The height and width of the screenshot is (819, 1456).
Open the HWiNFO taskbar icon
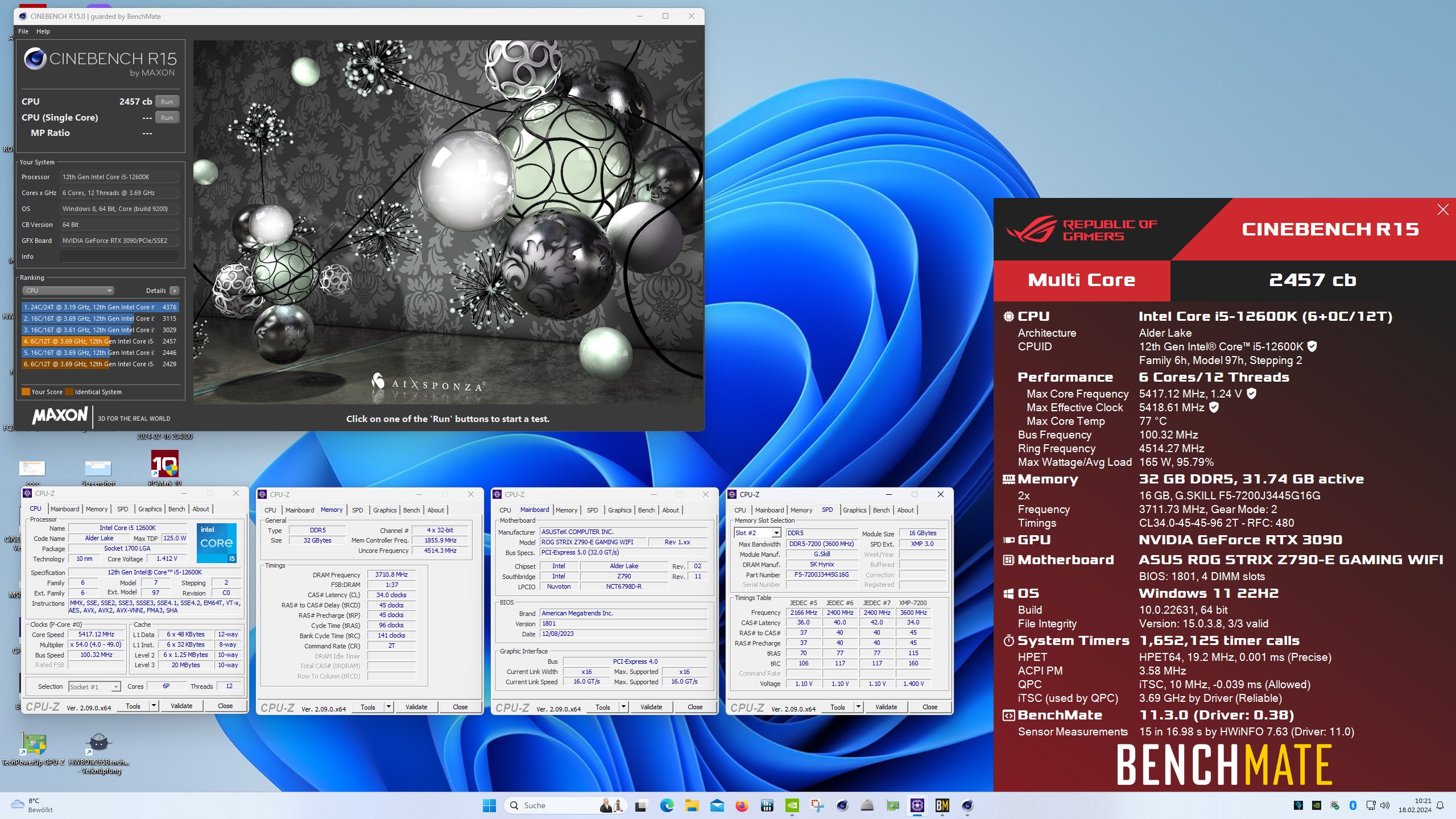coord(767,805)
